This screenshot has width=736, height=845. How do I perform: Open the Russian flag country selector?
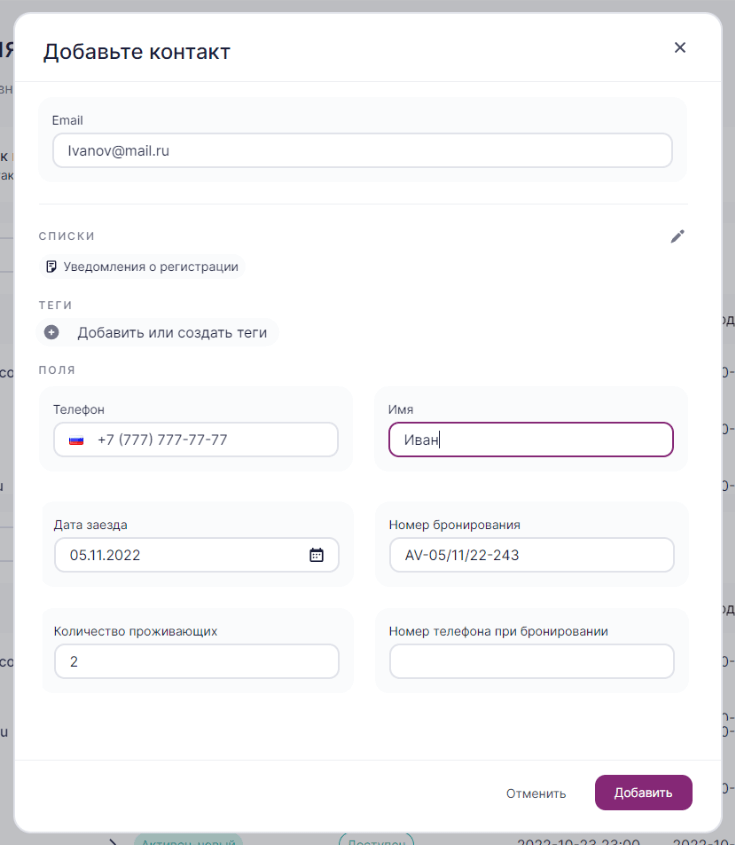76,440
